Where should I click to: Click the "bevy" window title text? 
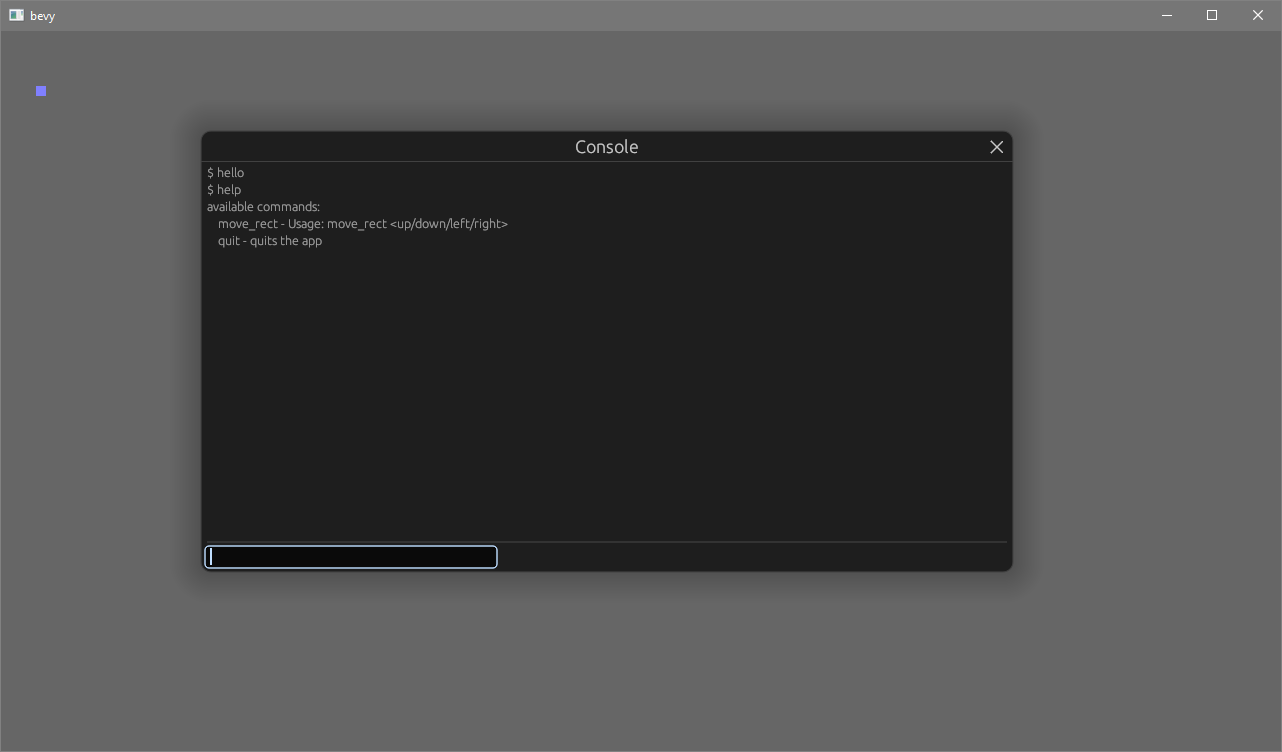point(42,16)
